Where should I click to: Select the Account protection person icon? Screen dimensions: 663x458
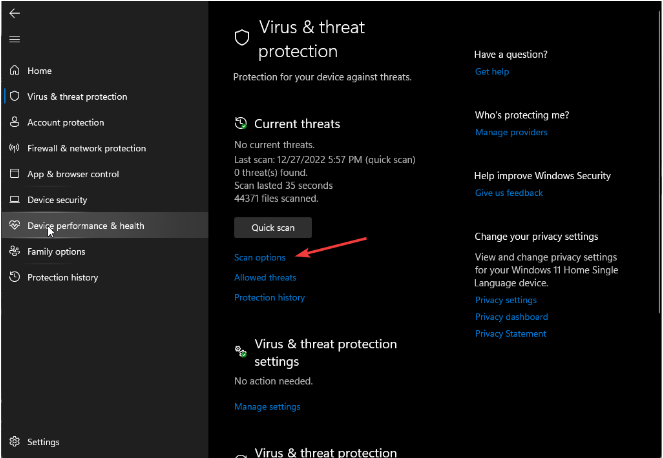point(14,123)
